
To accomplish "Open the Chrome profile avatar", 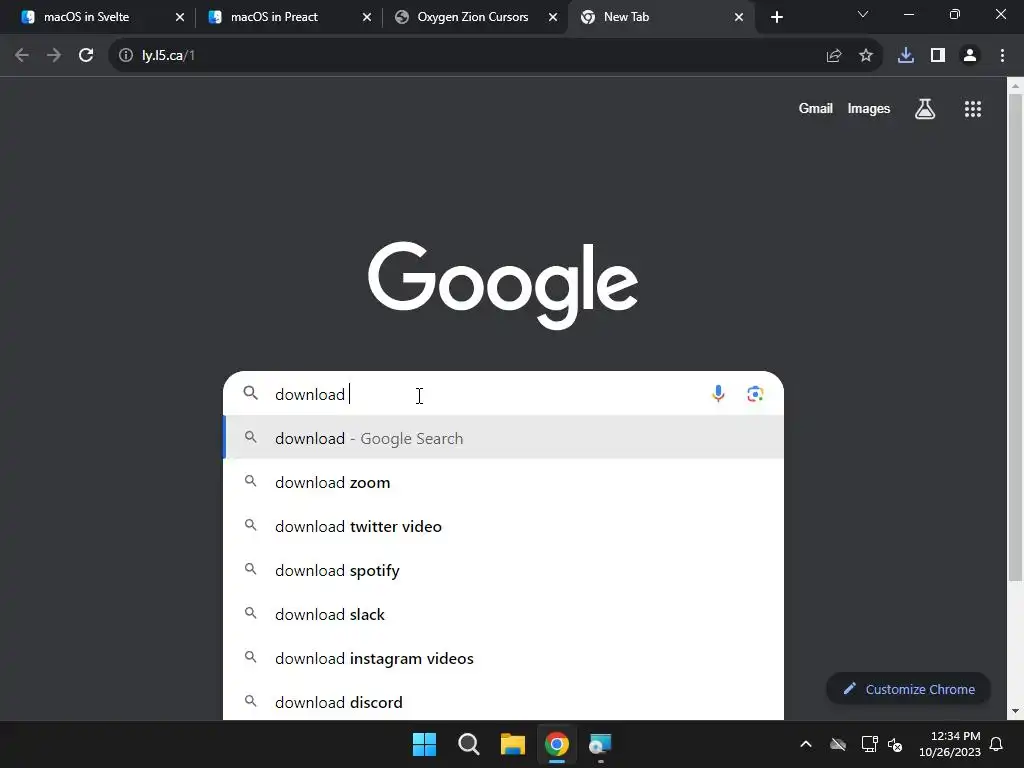I will [970, 56].
